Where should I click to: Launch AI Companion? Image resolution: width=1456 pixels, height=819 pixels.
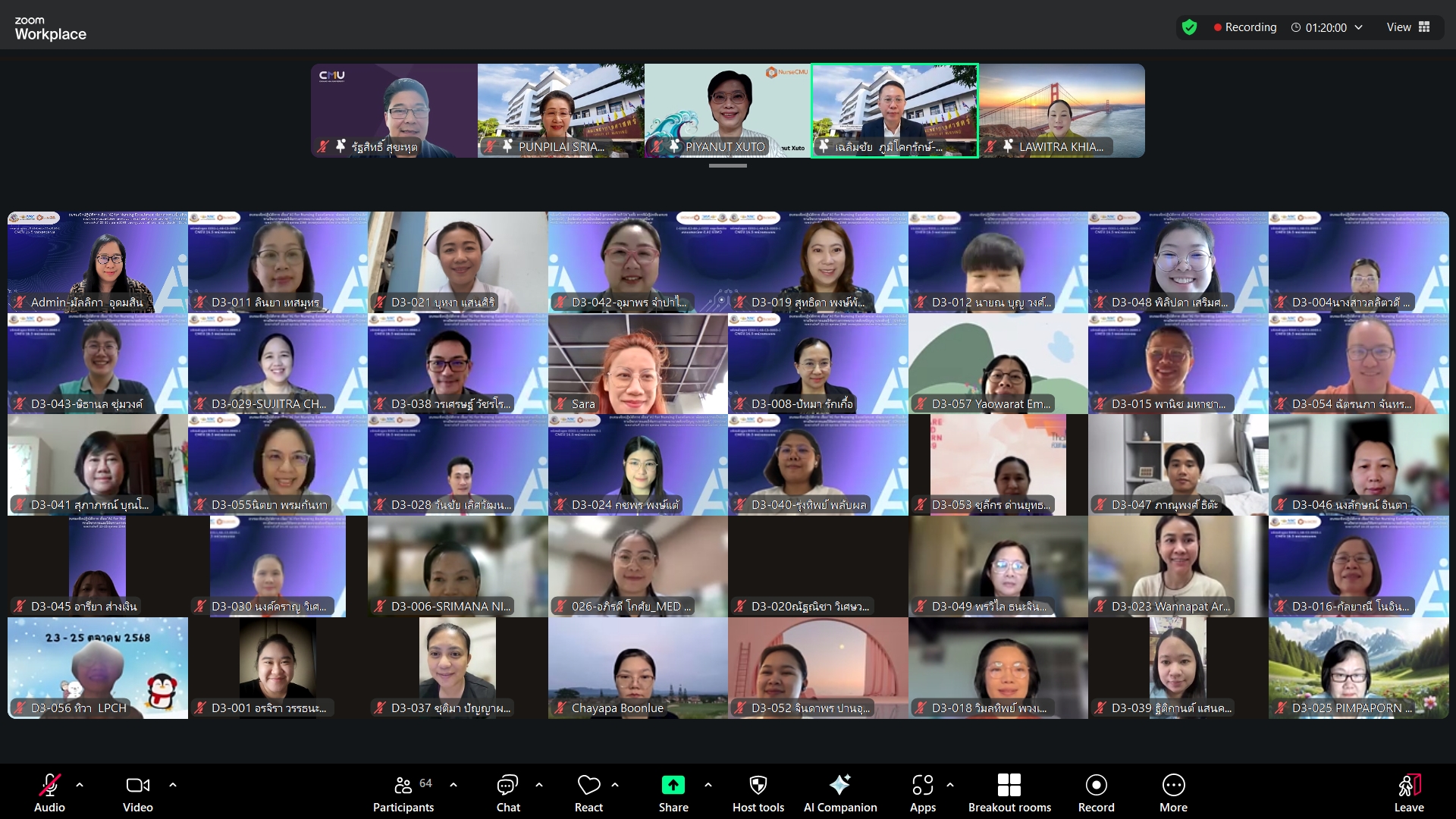(839, 786)
